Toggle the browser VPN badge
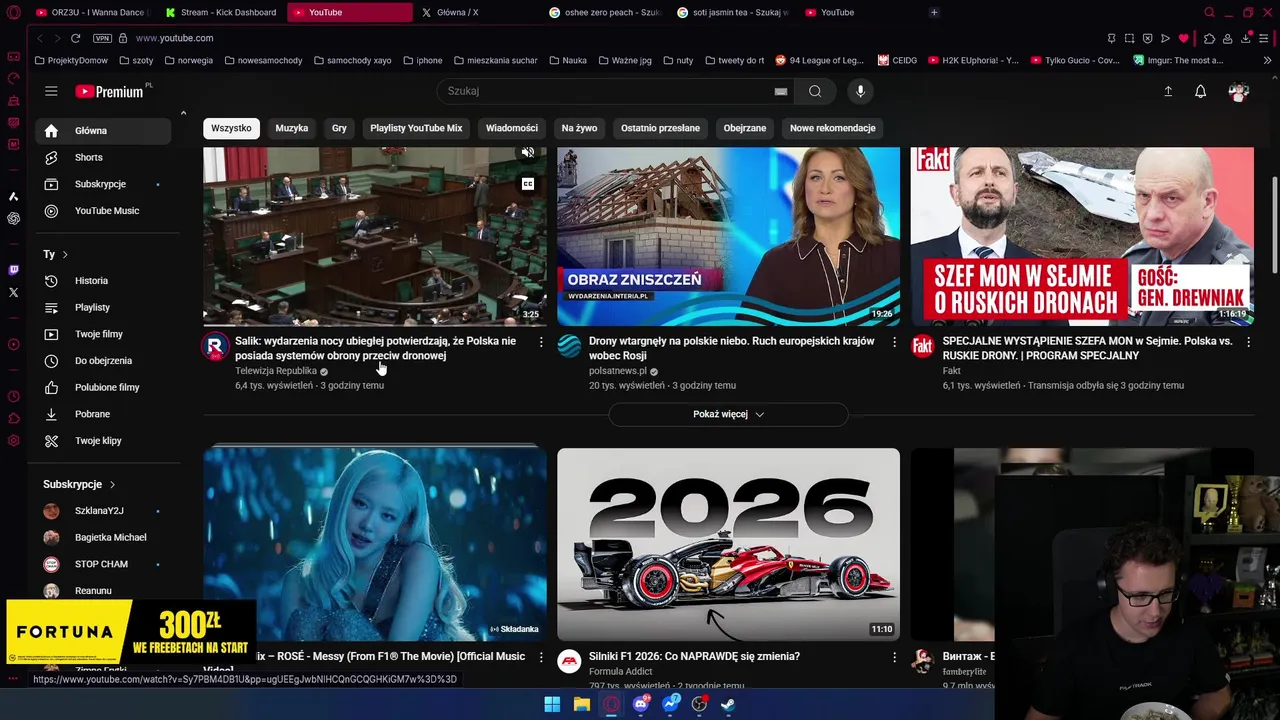 point(102,38)
